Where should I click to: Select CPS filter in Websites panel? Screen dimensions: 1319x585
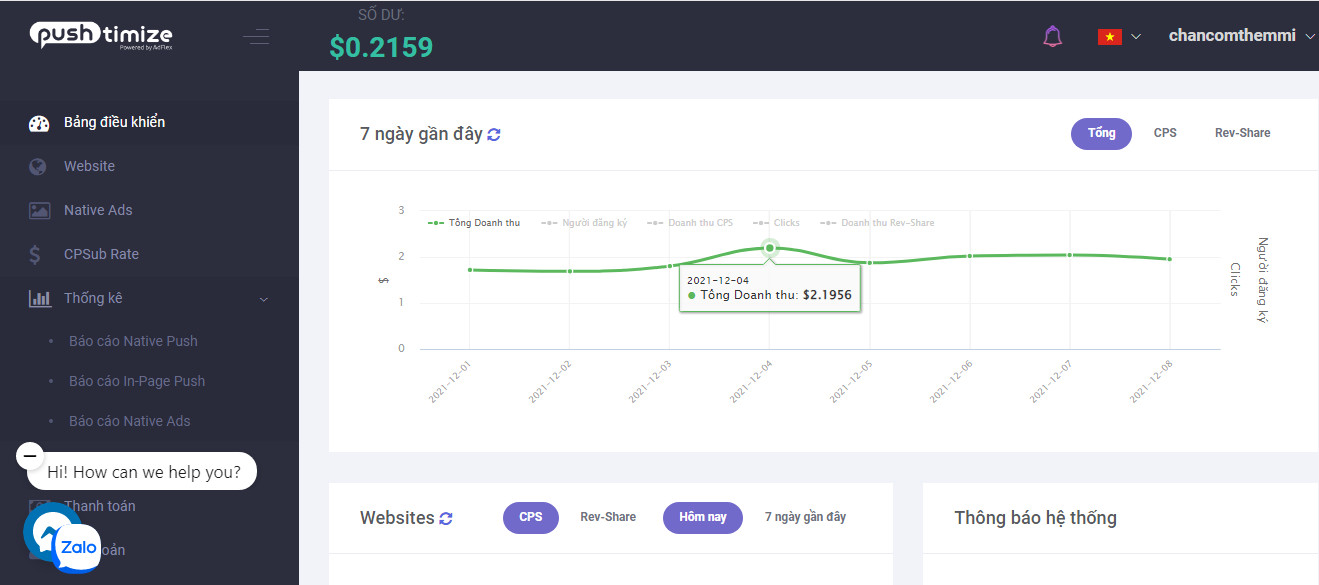tap(531, 517)
